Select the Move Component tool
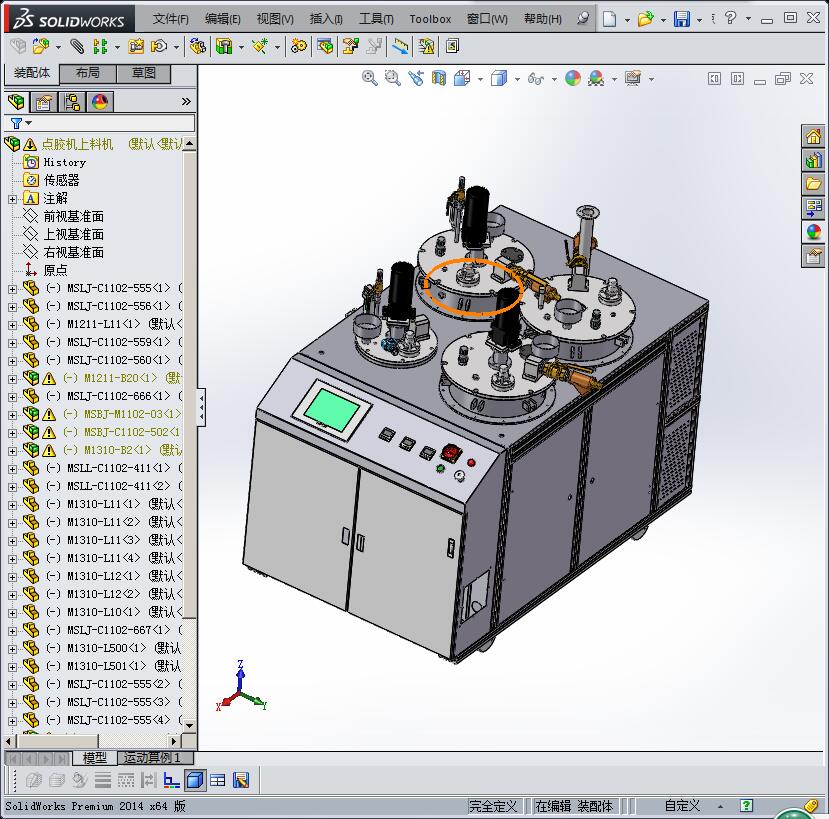This screenshot has height=819, width=829. click(159, 47)
